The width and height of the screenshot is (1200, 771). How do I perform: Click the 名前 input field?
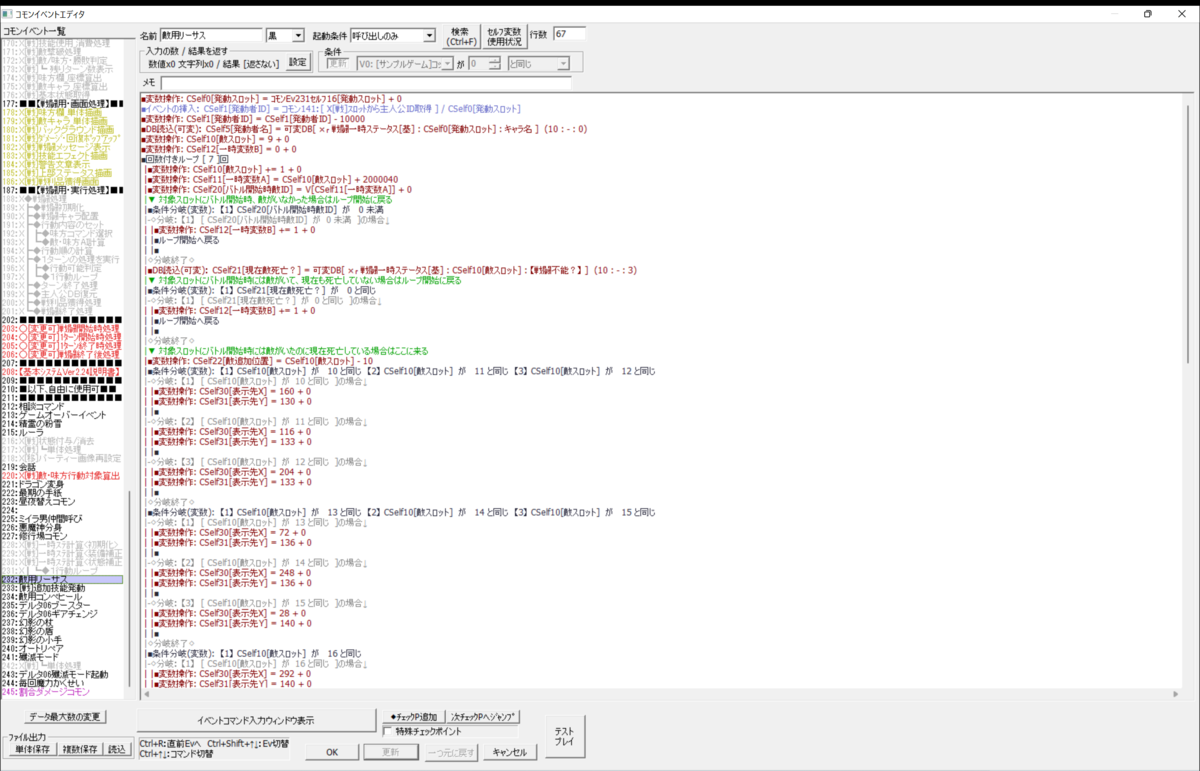click(x=212, y=36)
